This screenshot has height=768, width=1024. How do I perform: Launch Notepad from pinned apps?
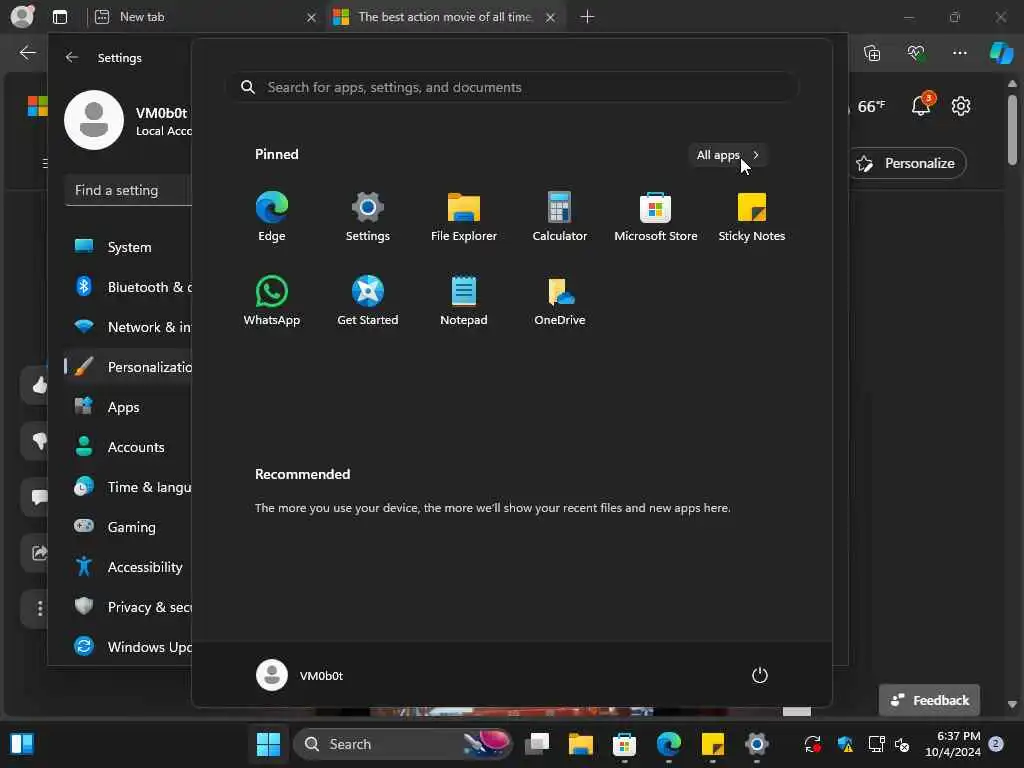coord(464,300)
